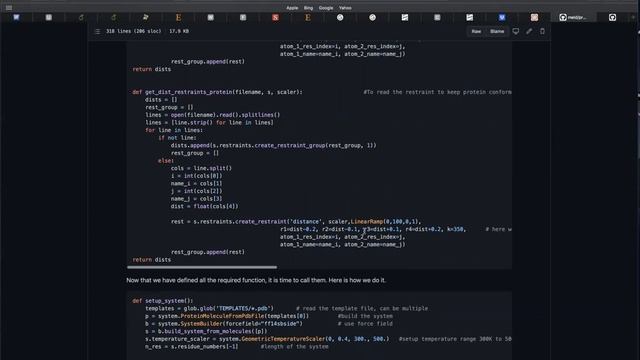
Task: Click the GeometricTemperatureScaler code text
Action: click(283, 339)
